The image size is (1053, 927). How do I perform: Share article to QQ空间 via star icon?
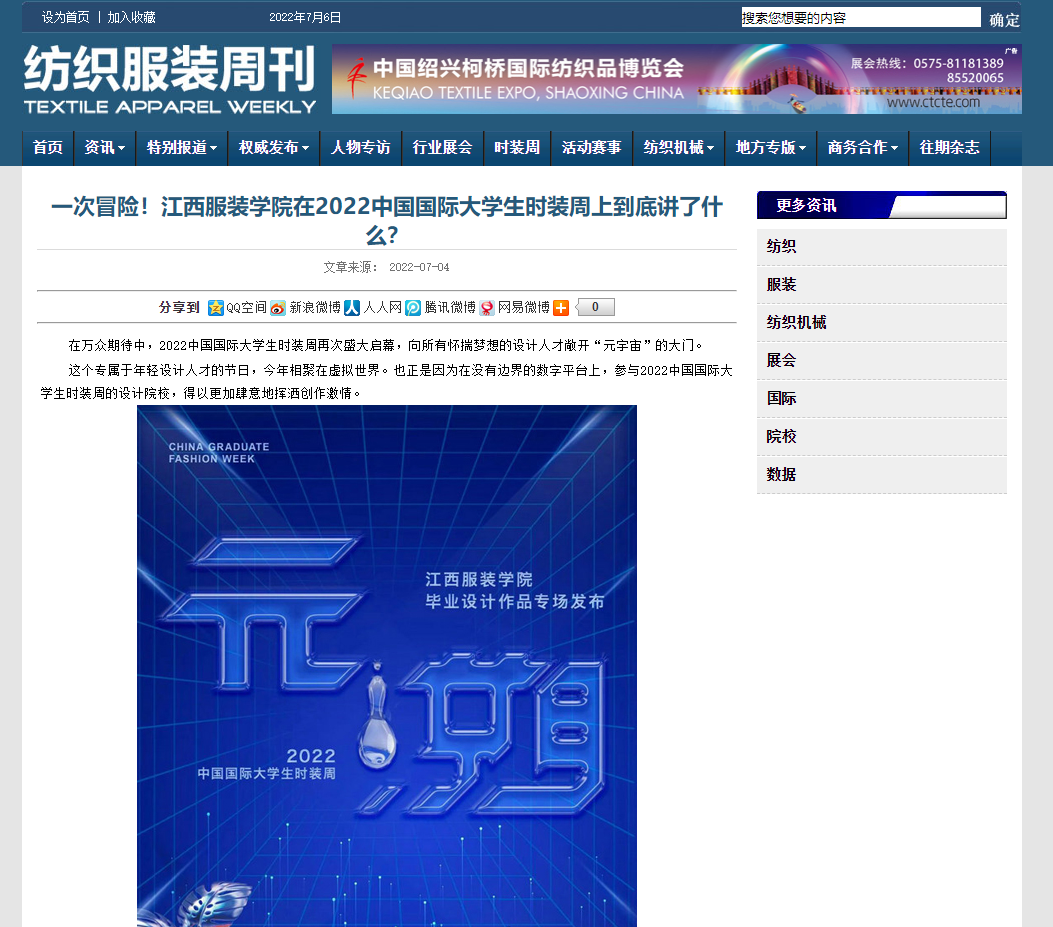pos(215,308)
